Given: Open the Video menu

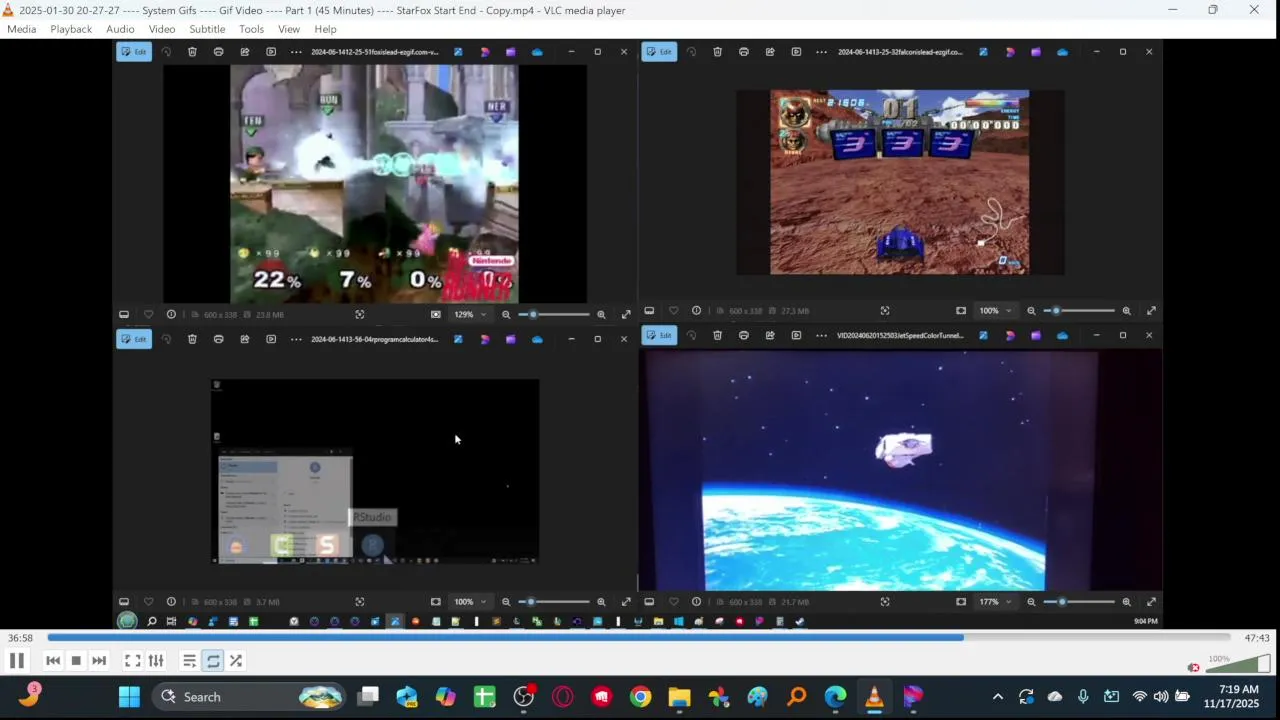Looking at the screenshot, I should 162,29.
